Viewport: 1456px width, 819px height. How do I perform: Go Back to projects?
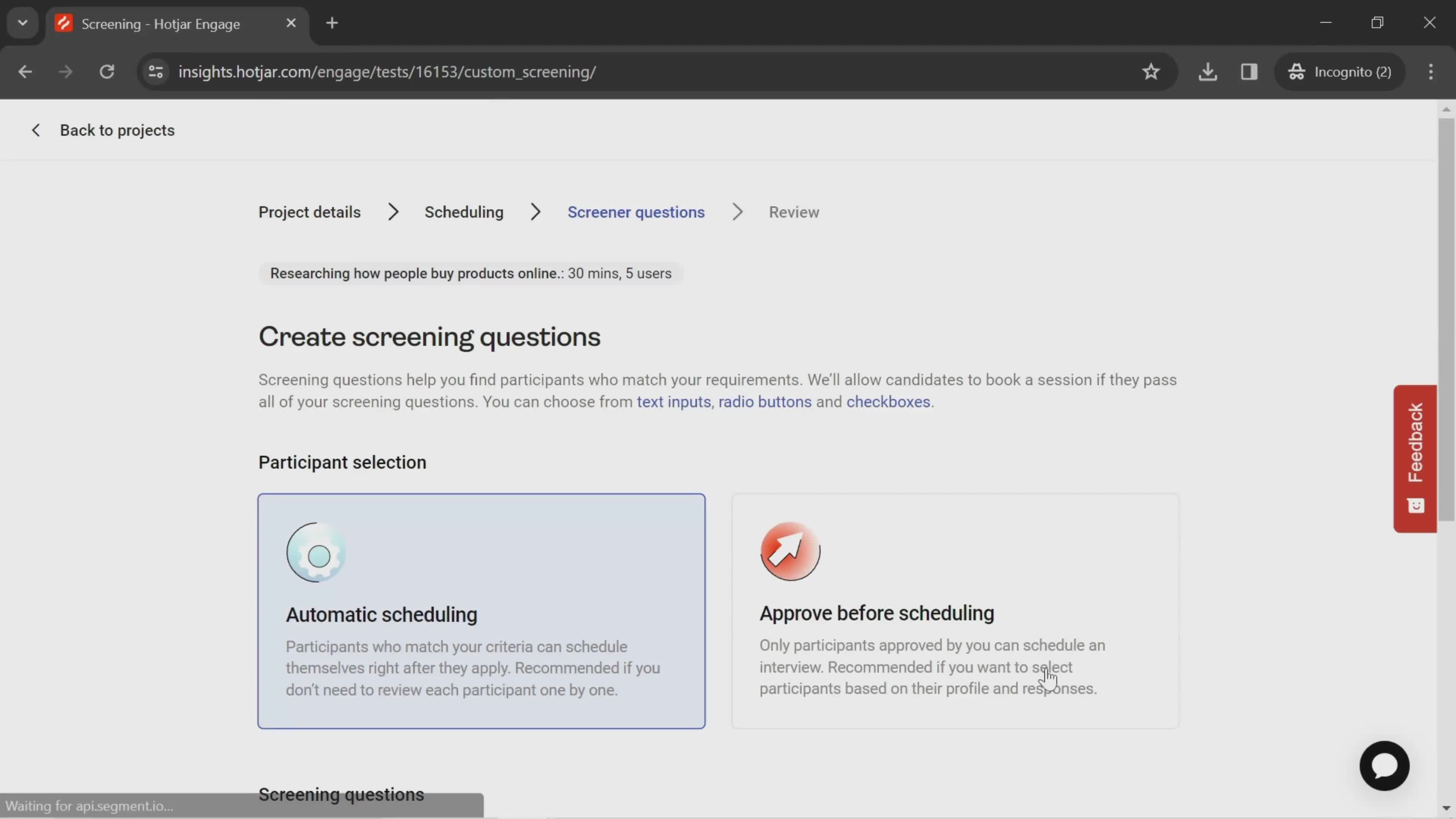(x=117, y=130)
